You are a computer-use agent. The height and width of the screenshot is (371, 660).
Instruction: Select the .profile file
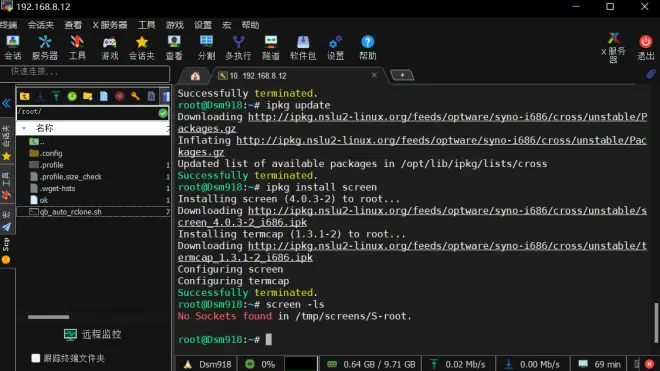[46, 165]
